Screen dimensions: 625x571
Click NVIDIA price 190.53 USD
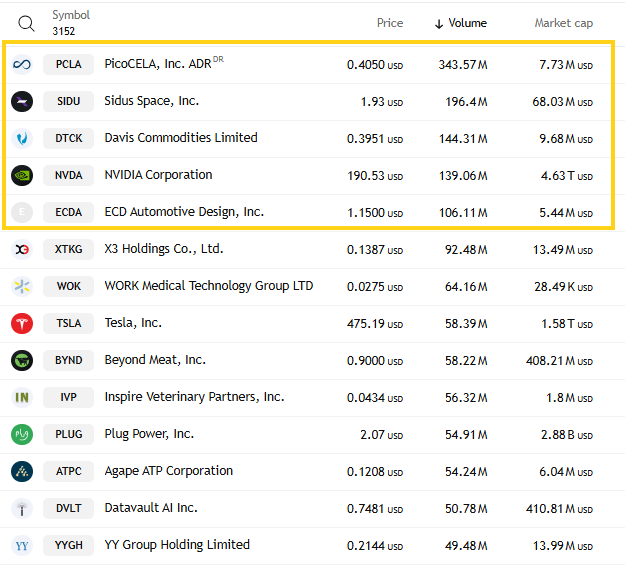[x=375, y=176]
